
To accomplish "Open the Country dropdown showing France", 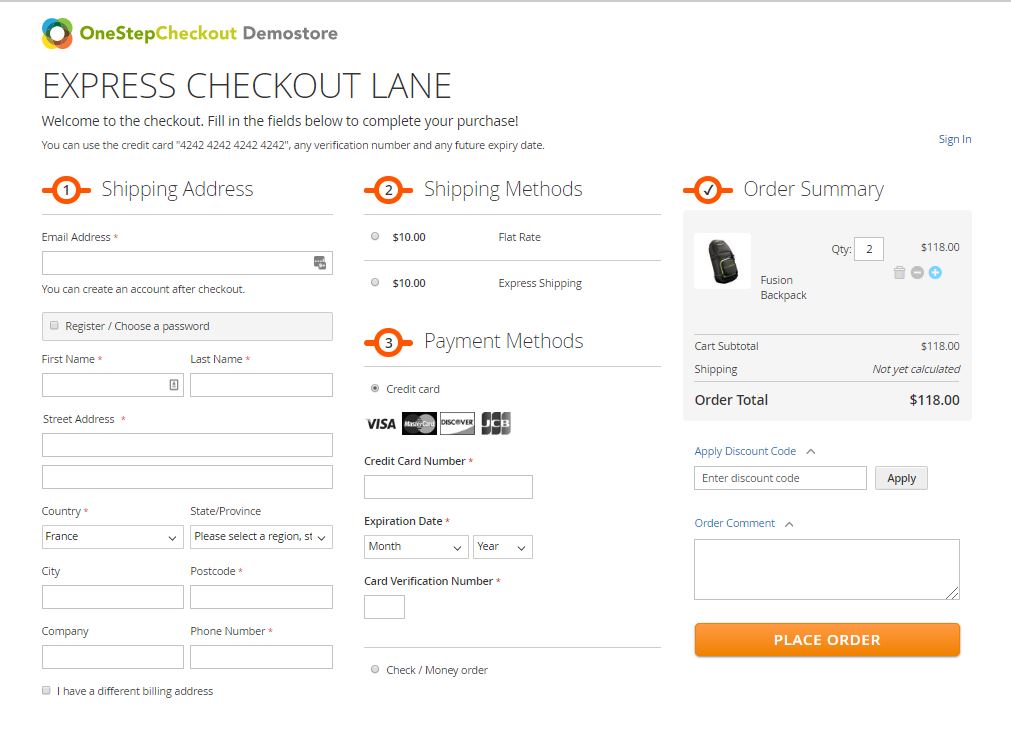I will [112, 537].
